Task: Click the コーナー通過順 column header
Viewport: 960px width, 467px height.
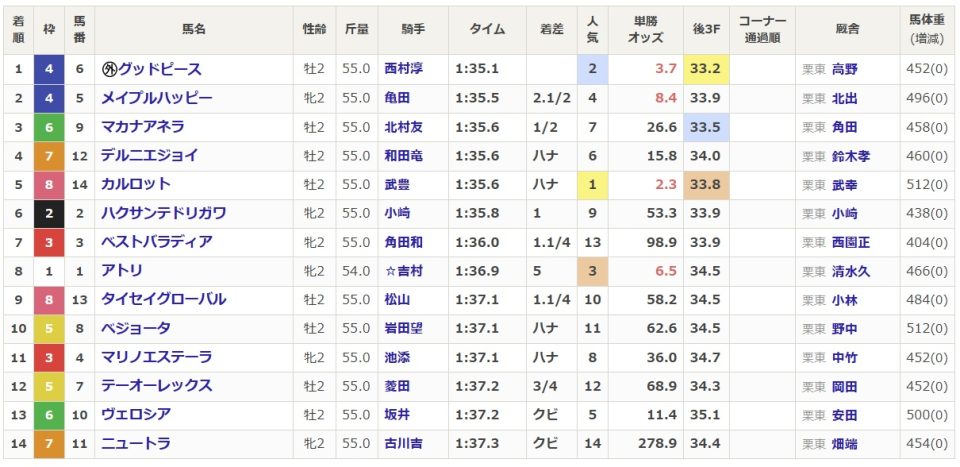Action: 763,30
